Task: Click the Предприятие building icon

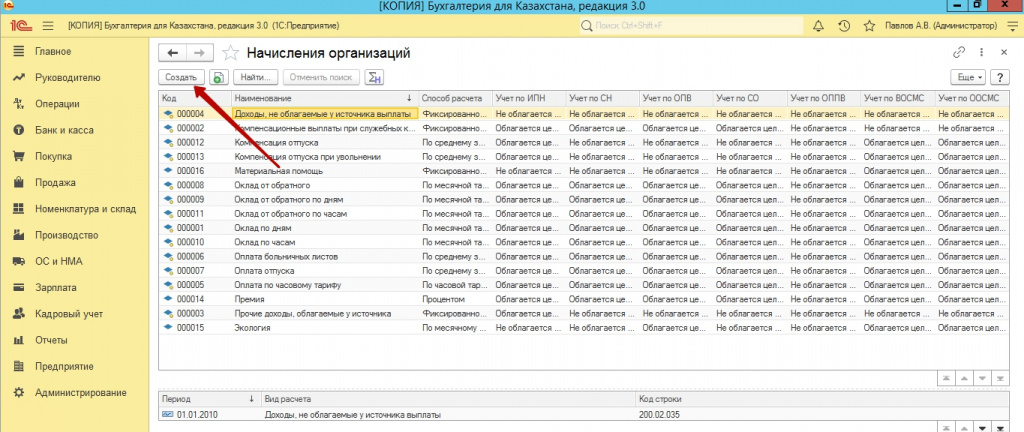Action: 19,366
